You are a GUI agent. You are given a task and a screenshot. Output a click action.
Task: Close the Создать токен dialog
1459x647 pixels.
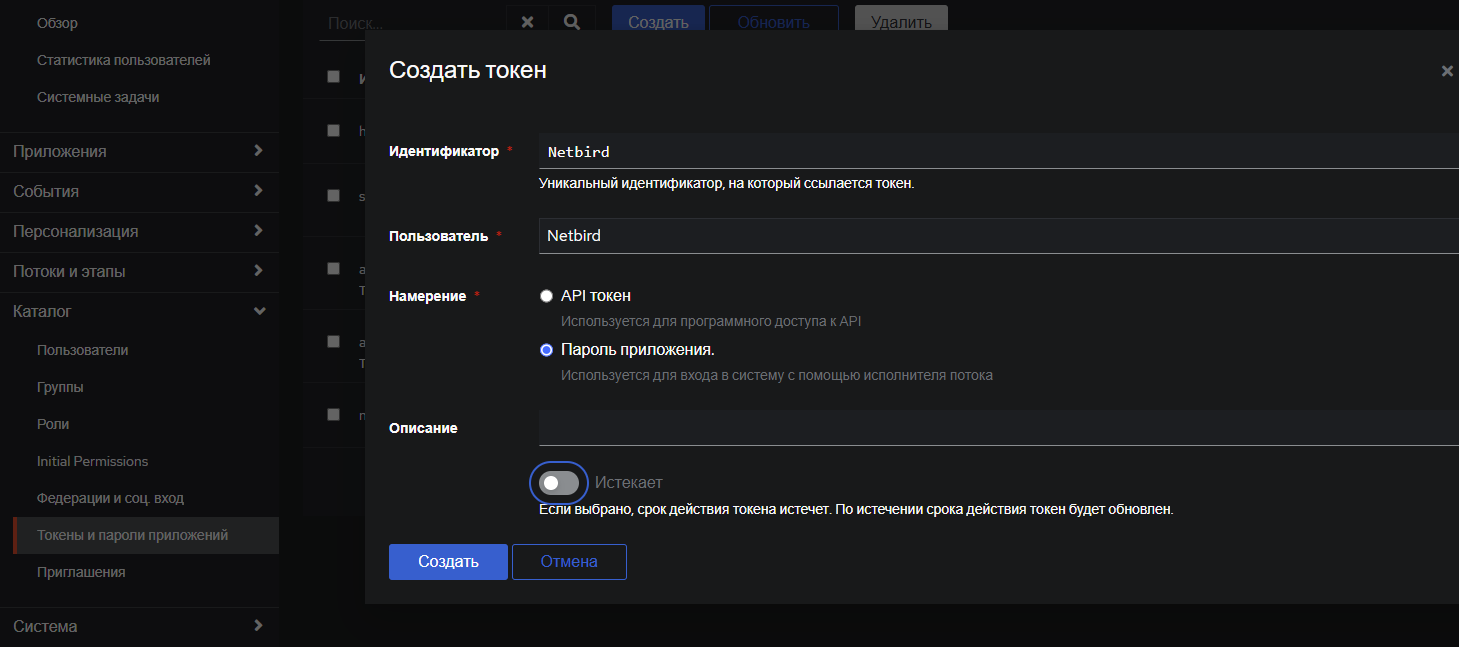tap(1446, 71)
